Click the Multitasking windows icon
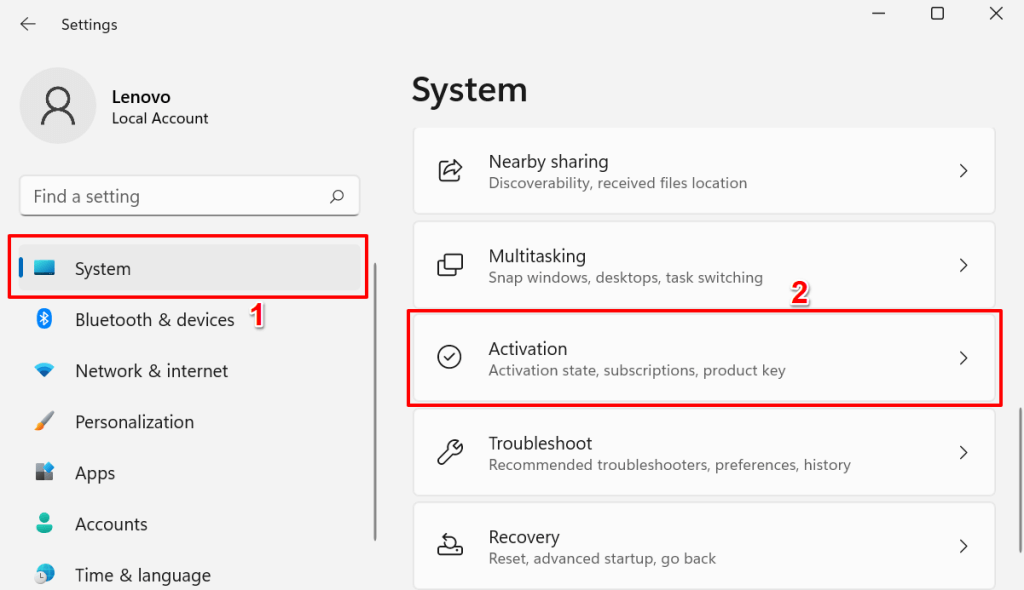This screenshot has height=590, width=1024. [x=450, y=265]
